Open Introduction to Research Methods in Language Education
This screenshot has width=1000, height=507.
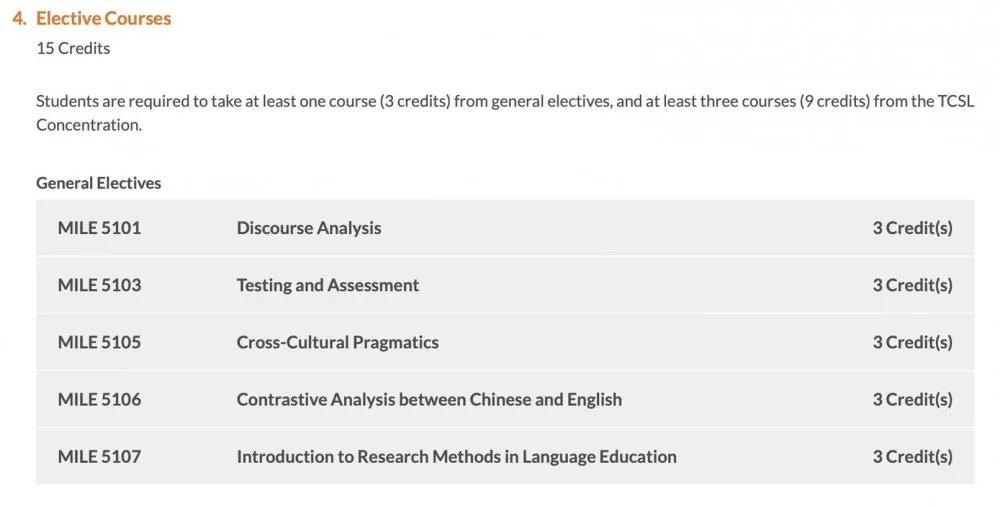pyautogui.click(x=457, y=456)
